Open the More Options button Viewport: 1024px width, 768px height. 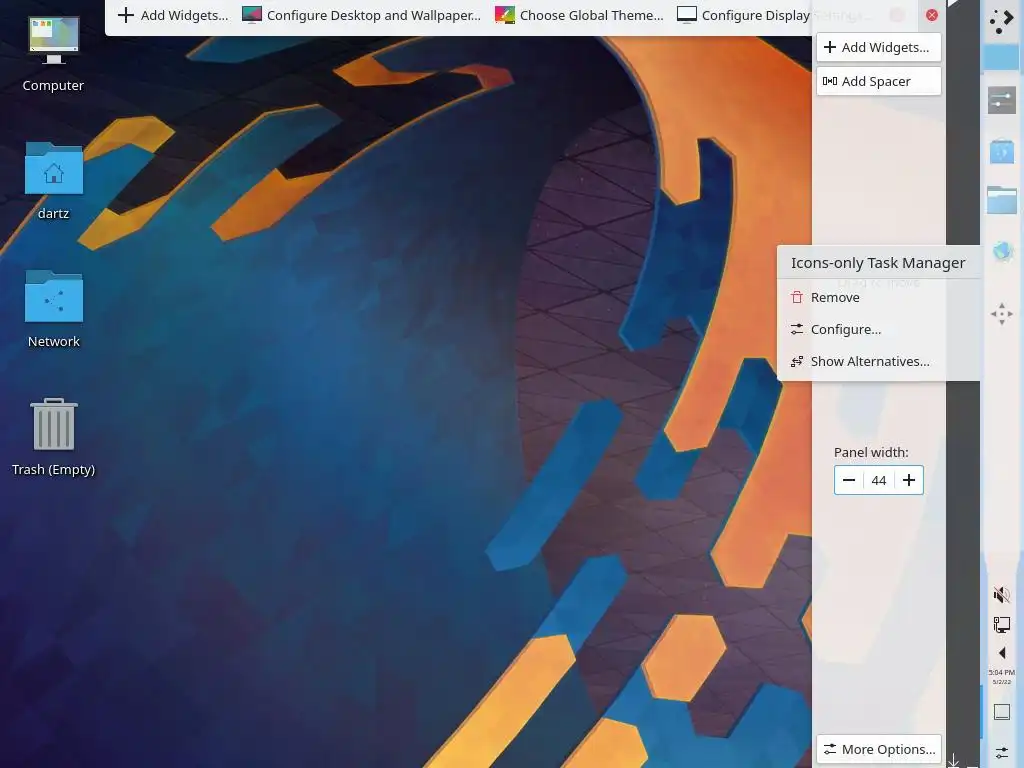878,749
